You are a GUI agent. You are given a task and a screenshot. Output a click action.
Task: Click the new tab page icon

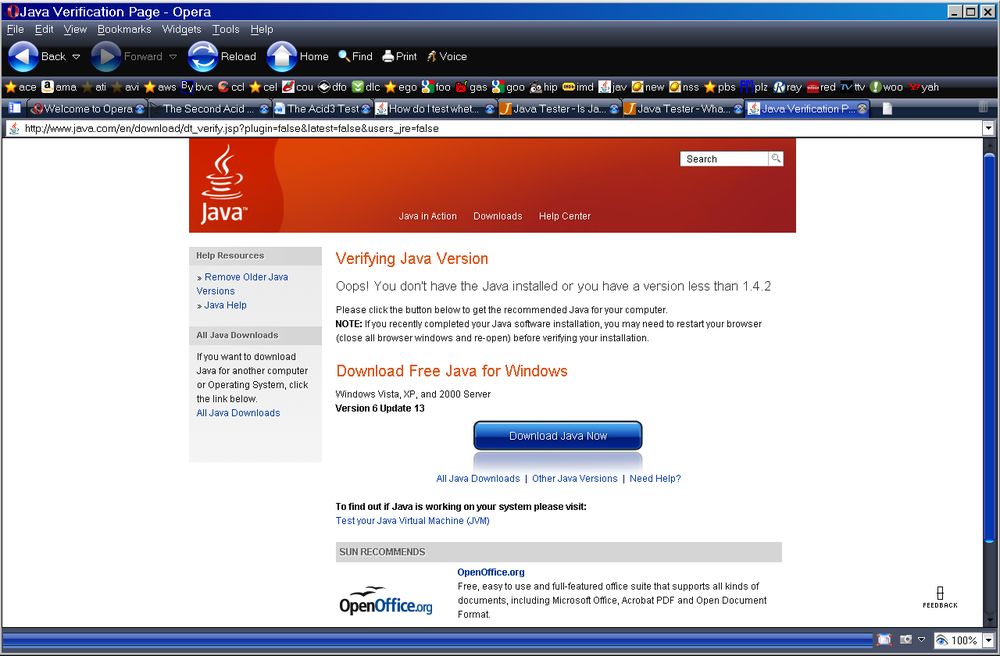click(887, 109)
